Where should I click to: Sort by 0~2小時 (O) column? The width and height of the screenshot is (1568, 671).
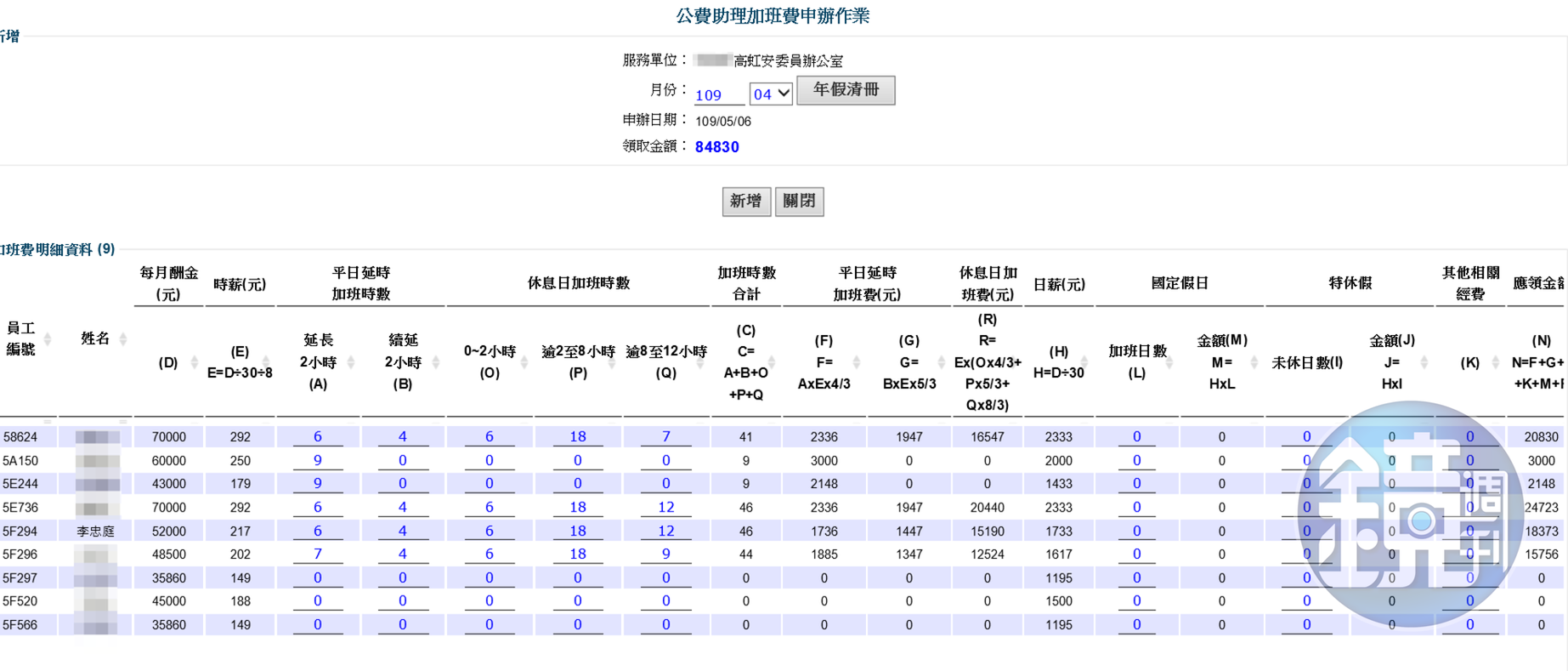point(524,362)
